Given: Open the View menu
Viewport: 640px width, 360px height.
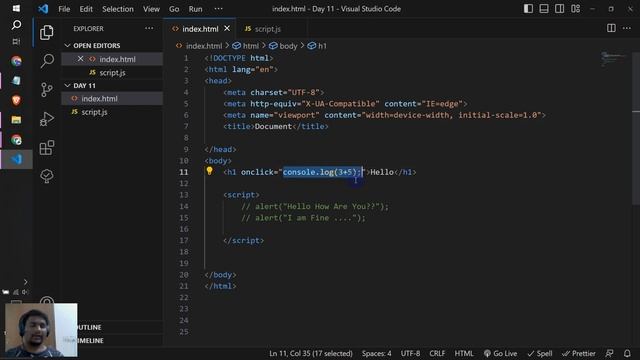Looking at the screenshot, I should click(x=151, y=9).
